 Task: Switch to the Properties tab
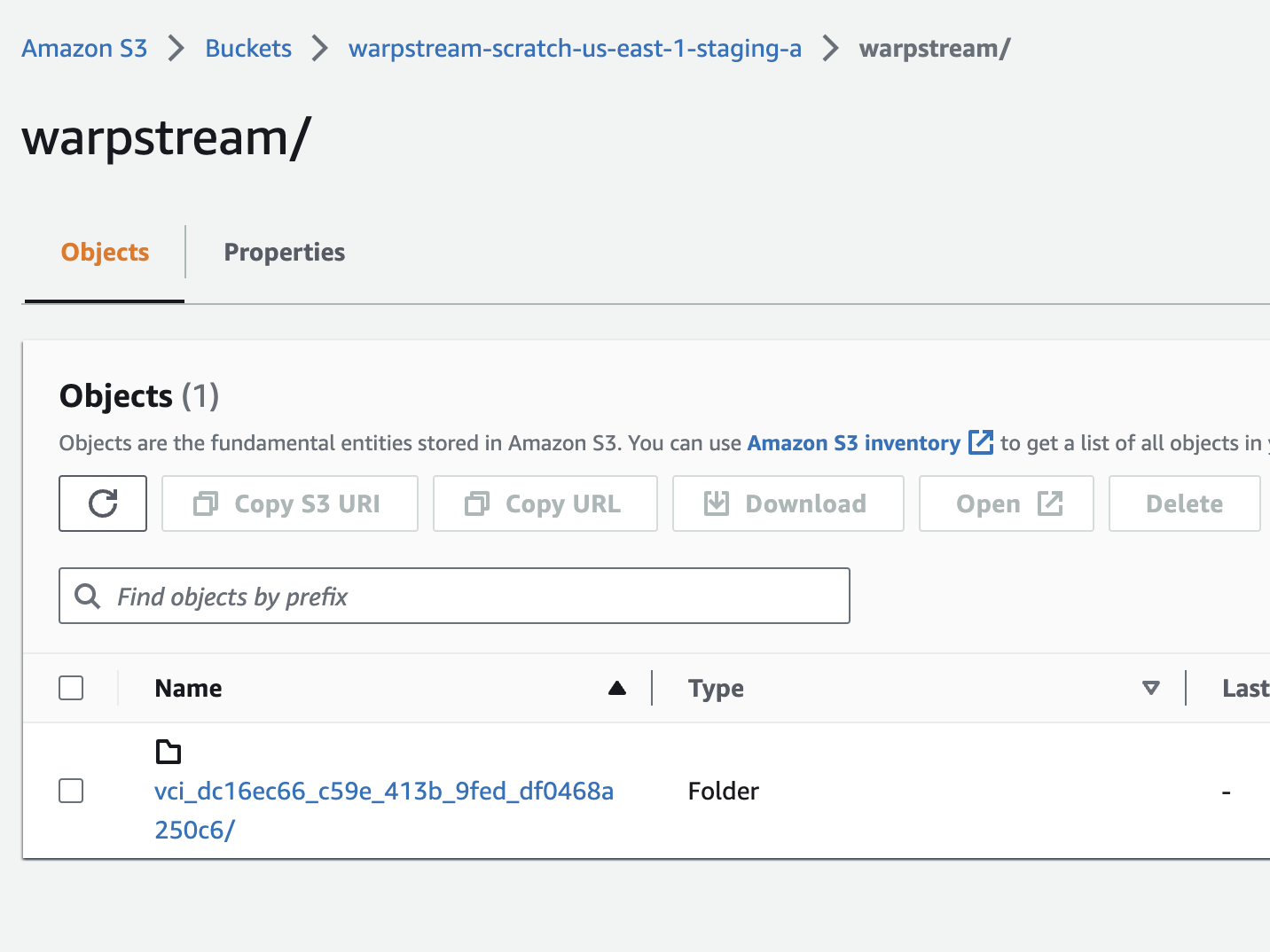coord(284,253)
